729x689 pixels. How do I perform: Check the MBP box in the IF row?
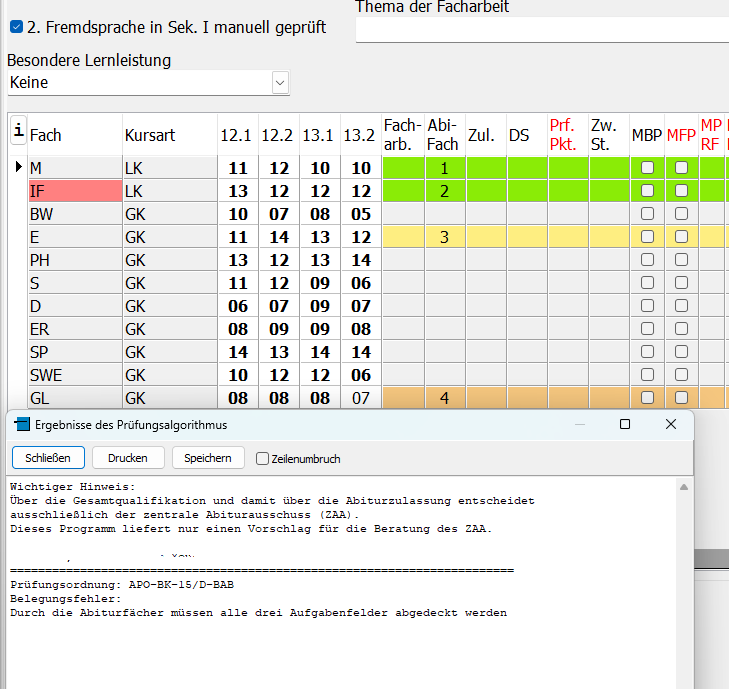tap(647, 191)
